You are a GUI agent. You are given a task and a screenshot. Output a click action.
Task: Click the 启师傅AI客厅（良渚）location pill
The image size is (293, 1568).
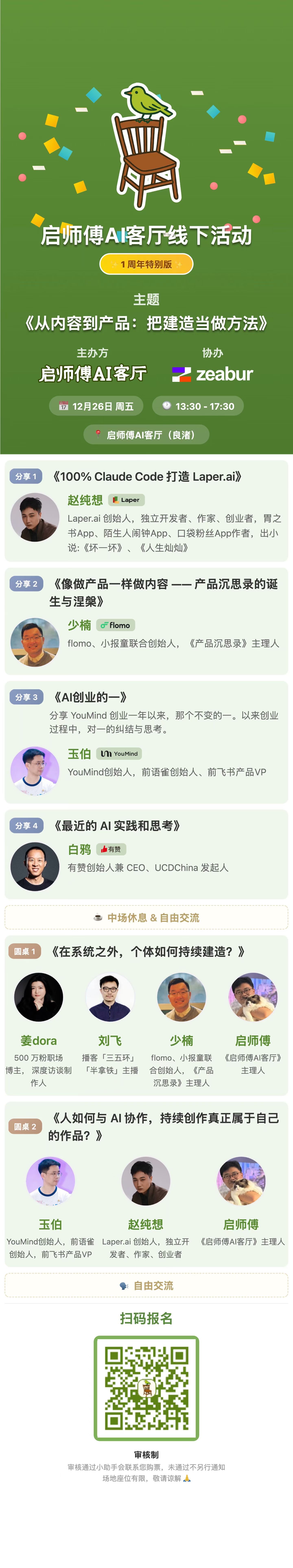(x=146, y=435)
